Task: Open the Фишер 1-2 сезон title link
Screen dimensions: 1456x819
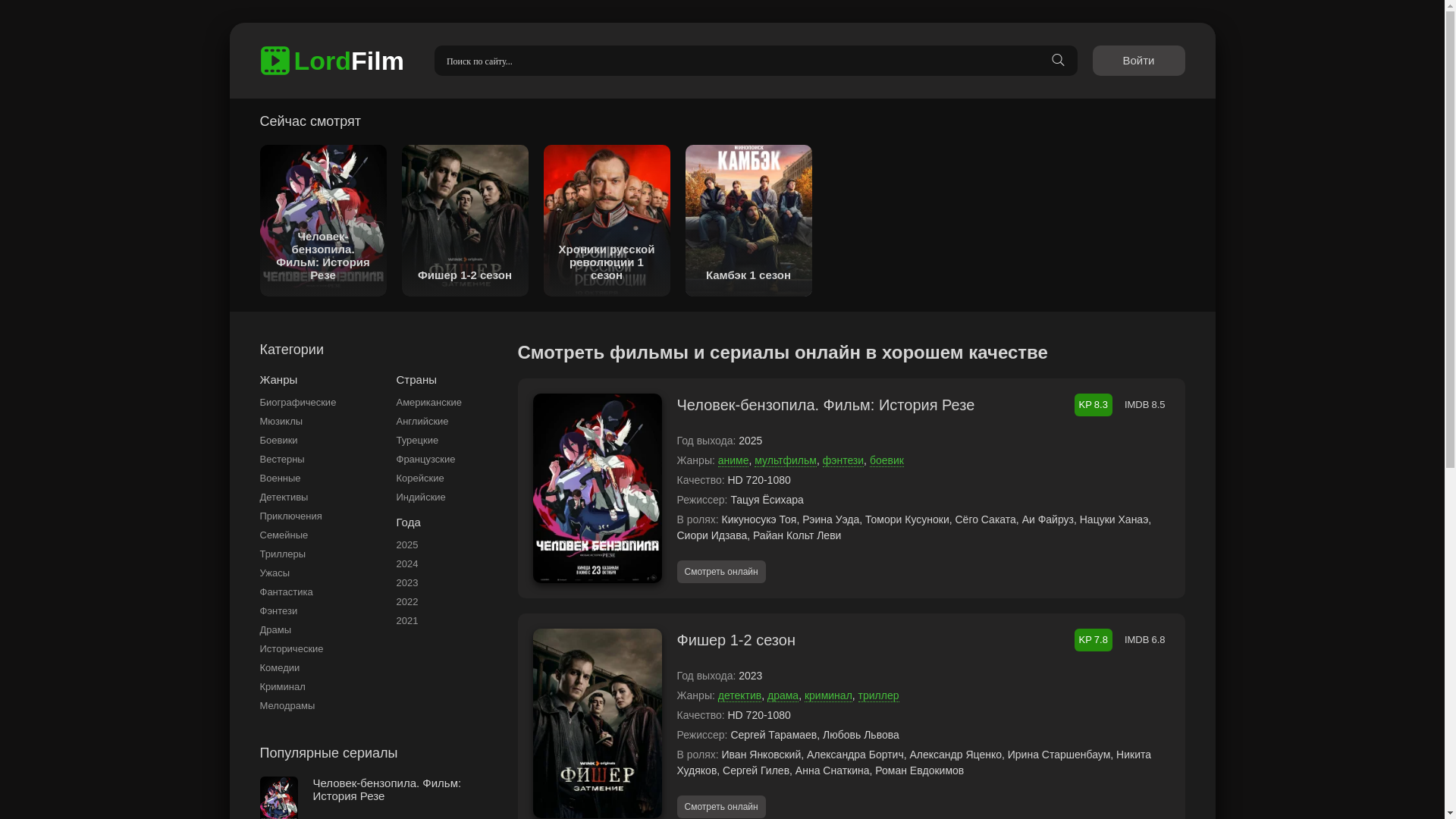Action: coord(736,640)
